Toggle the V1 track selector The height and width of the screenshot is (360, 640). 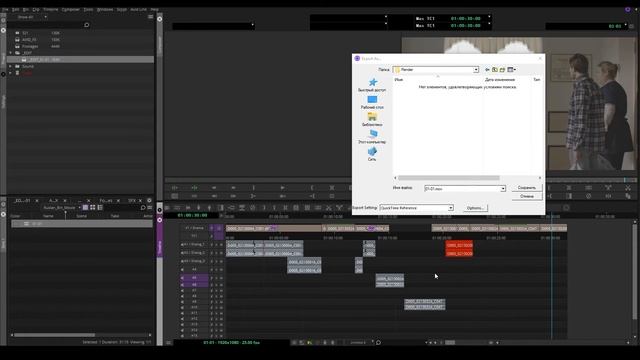point(194,228)
